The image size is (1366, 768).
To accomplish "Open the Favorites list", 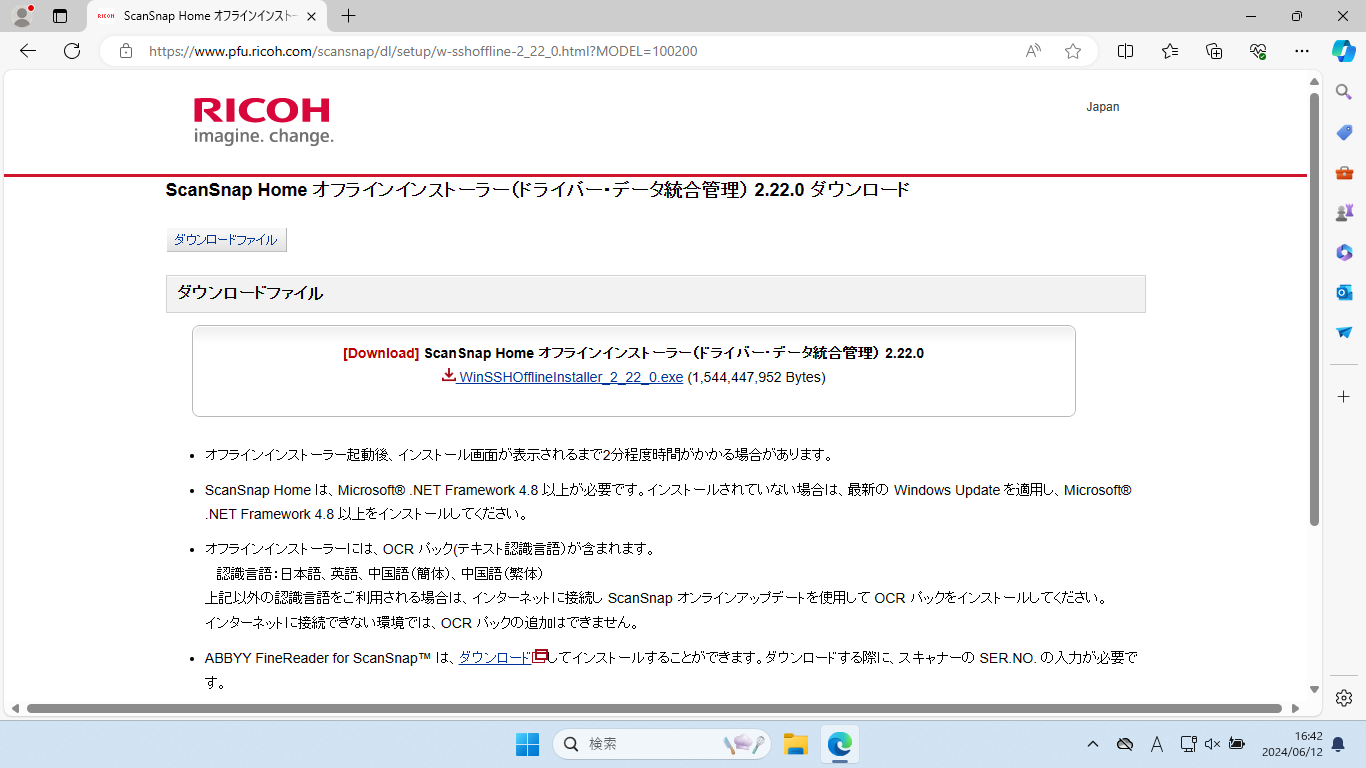I will pyautogui.click(x=1170, y=51).
